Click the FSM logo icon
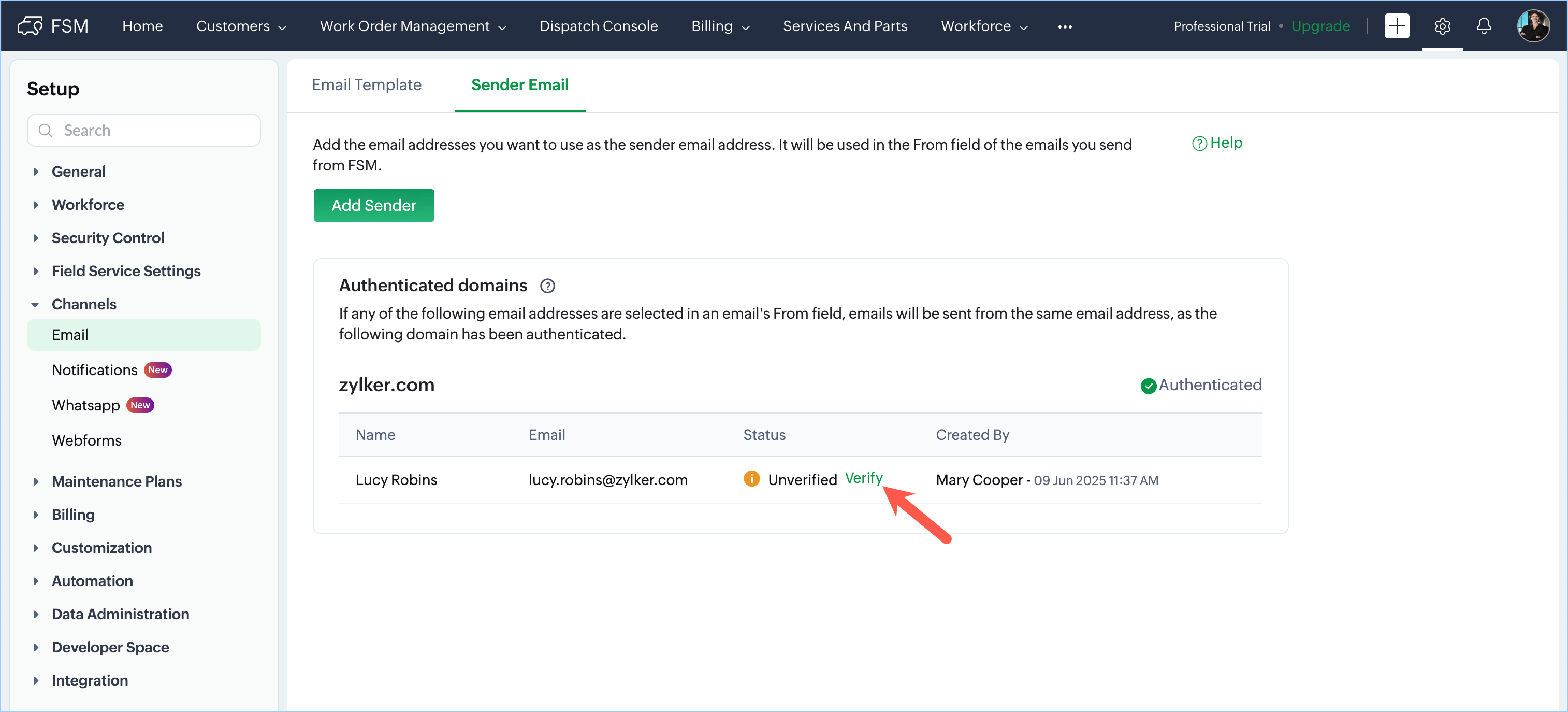 click(x=29, y=25)
